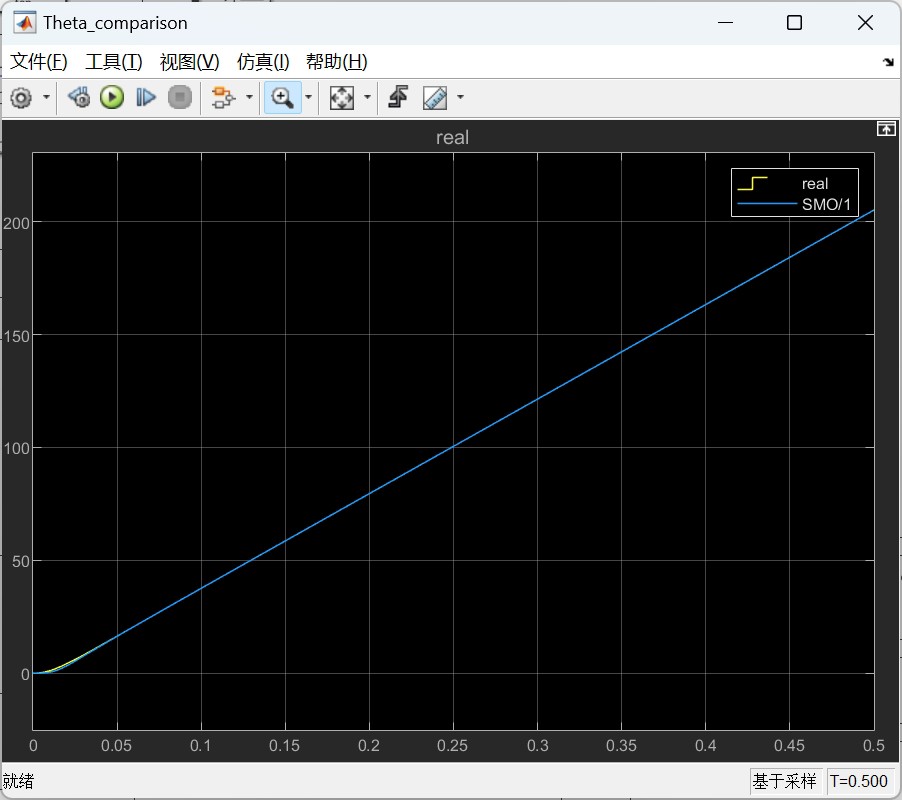Maximize the Theta_comparison window

[x=794, y=22]
